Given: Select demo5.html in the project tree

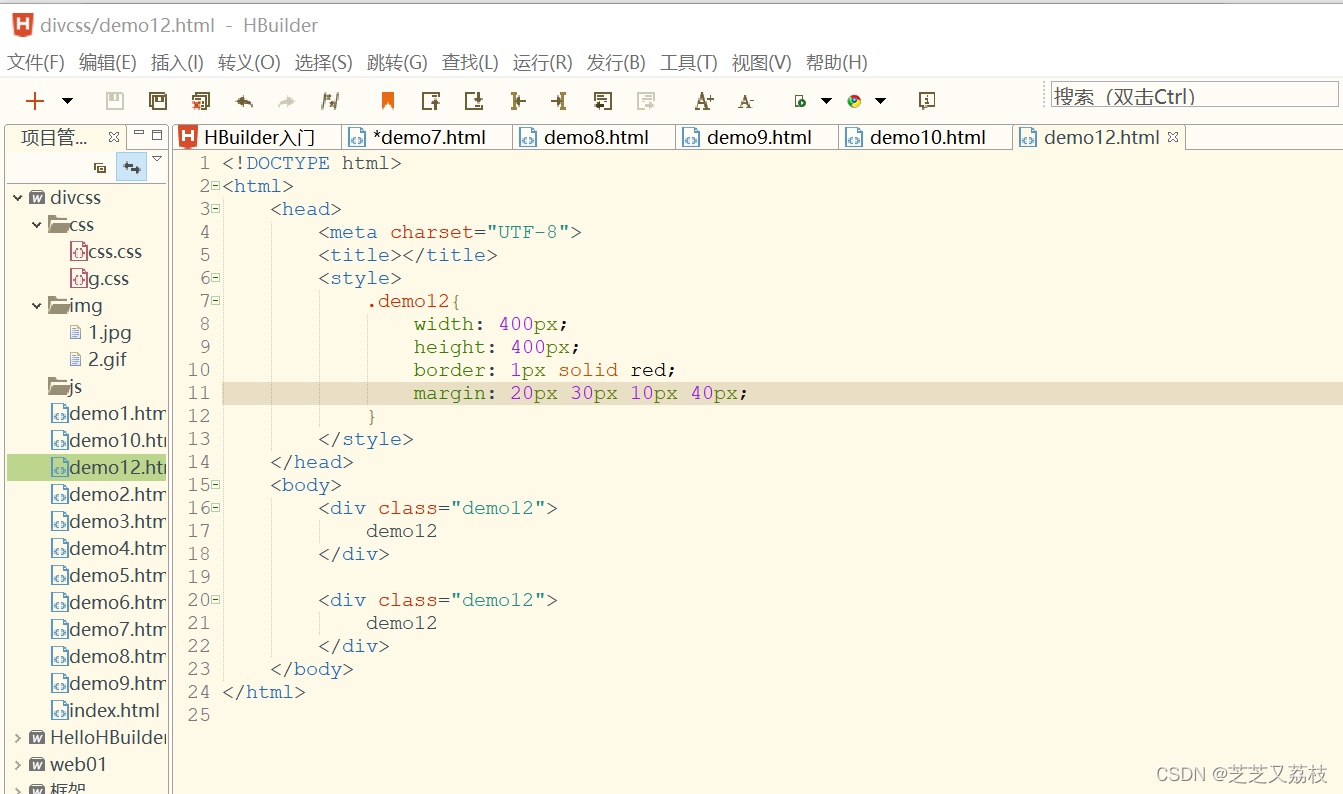Looking at the screenshot, I should point(109,576).
